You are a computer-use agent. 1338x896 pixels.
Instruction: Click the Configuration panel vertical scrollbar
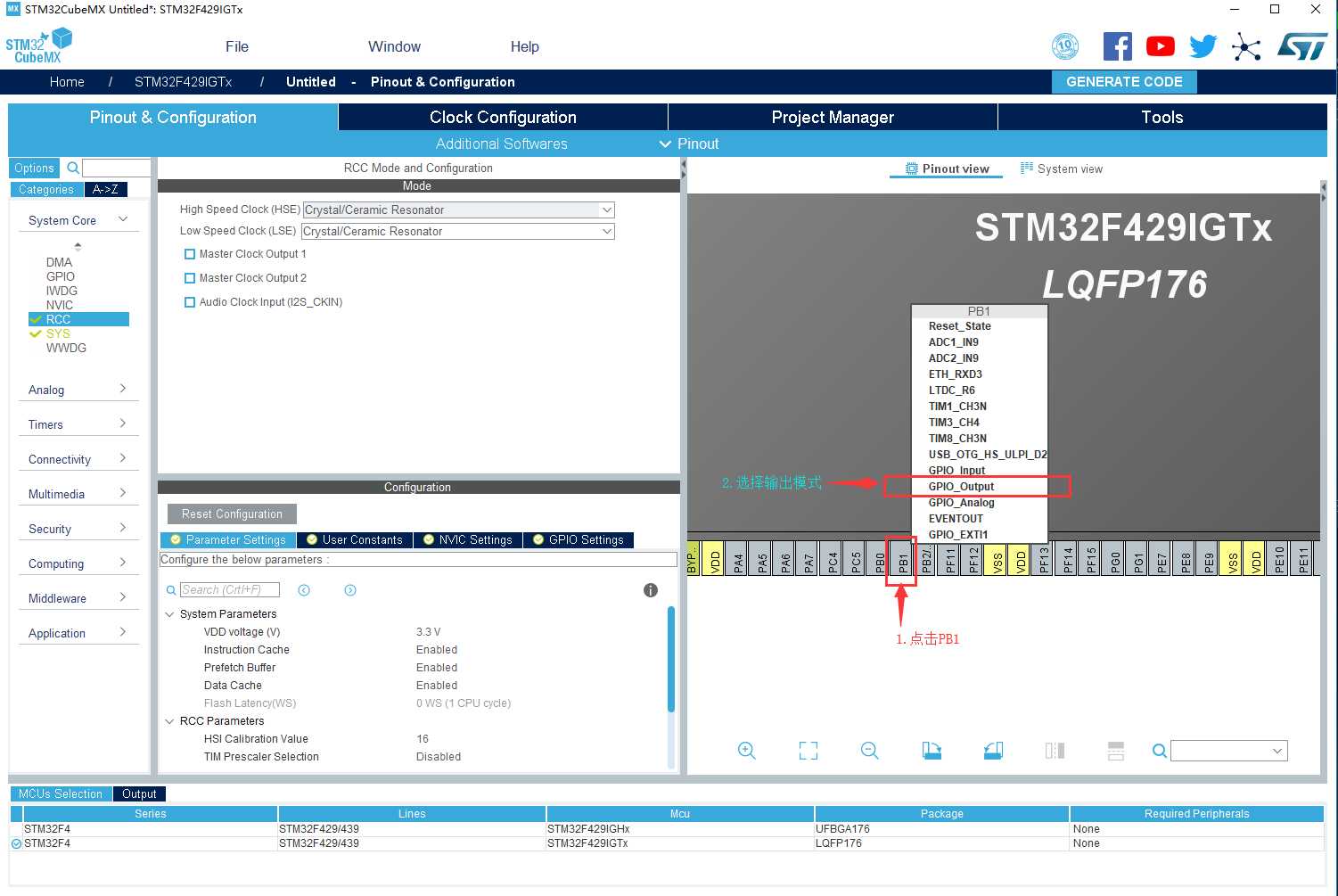tap(671, 660)
